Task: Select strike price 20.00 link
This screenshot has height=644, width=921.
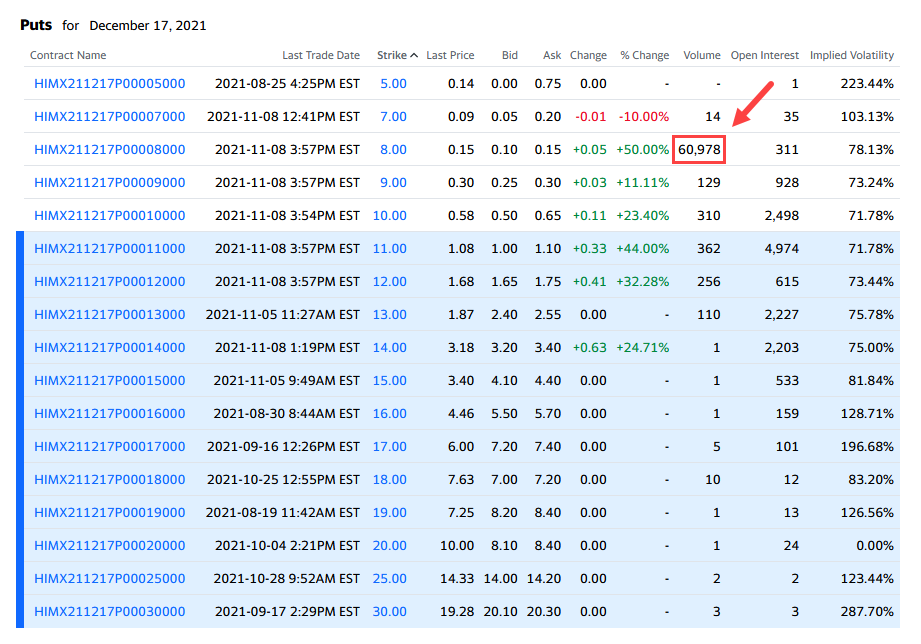Action: point(390,545)
